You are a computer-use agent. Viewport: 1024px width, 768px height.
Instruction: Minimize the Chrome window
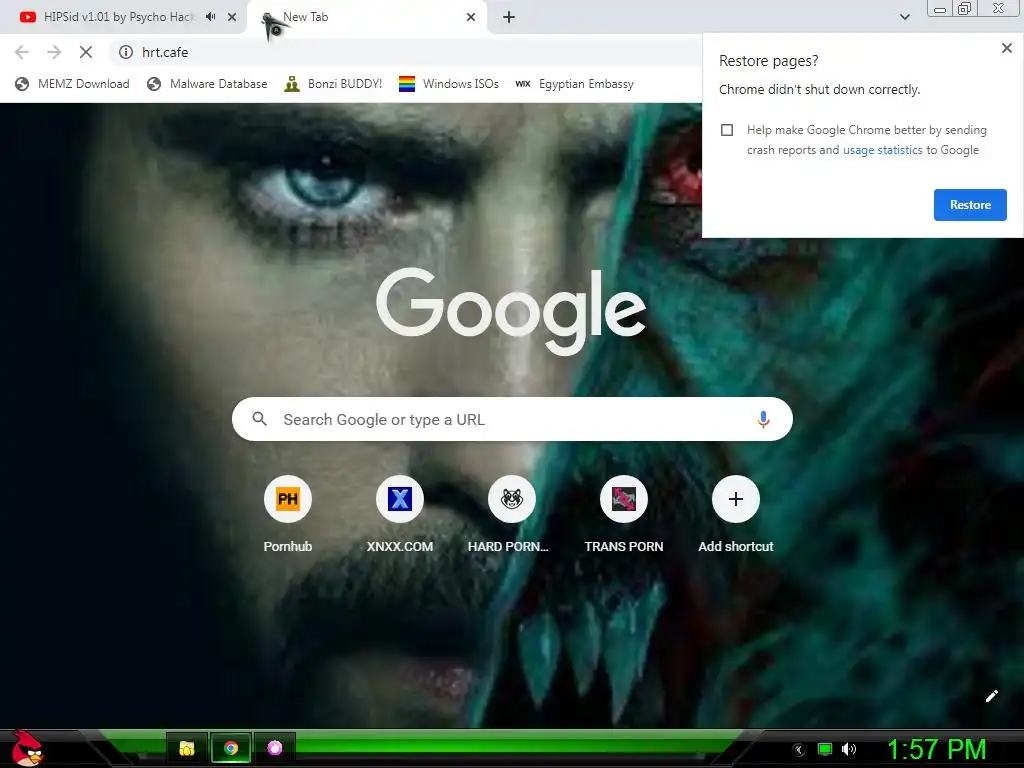940,9
